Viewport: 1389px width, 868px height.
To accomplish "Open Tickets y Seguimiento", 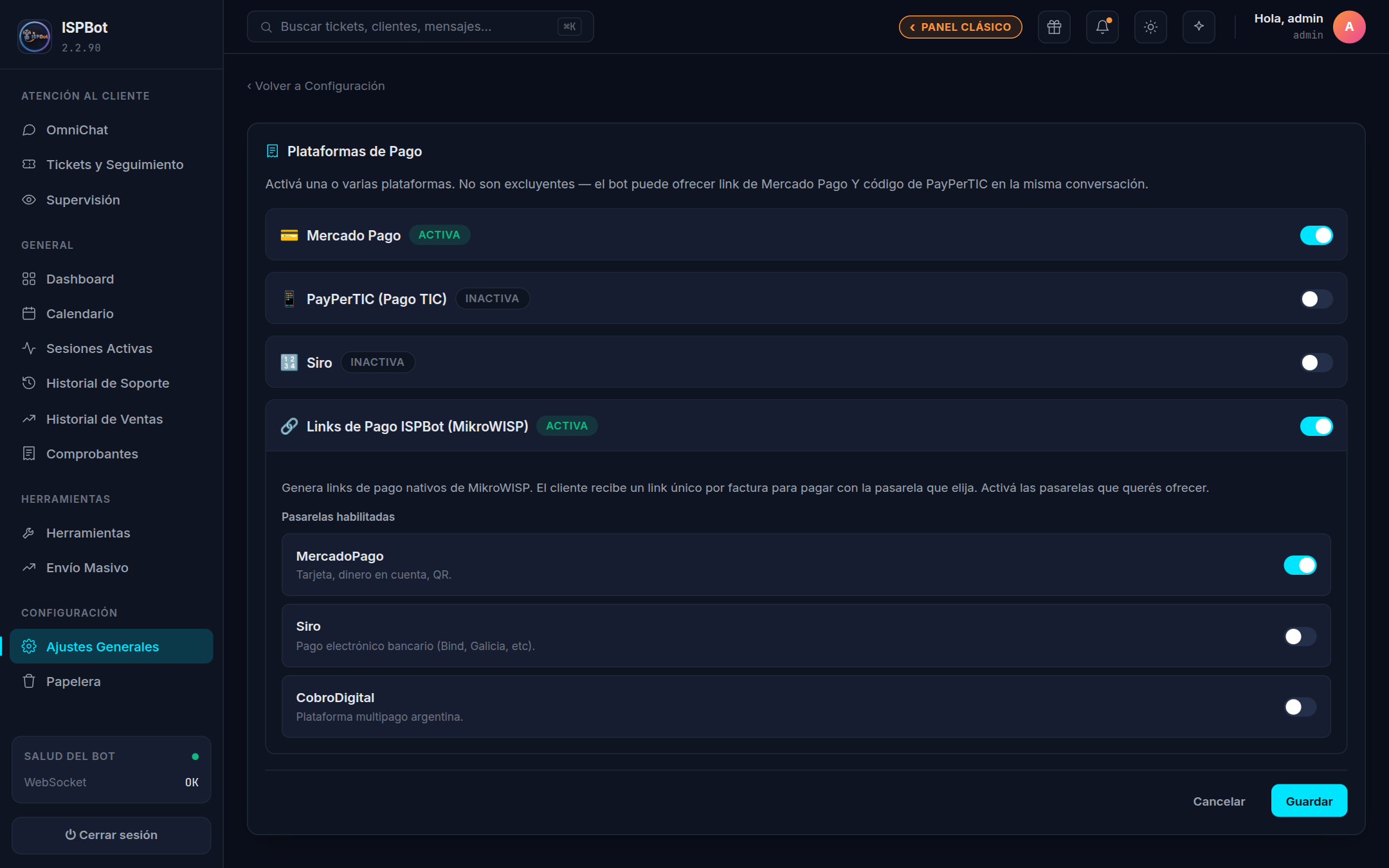I will click(x=111, y=165).
